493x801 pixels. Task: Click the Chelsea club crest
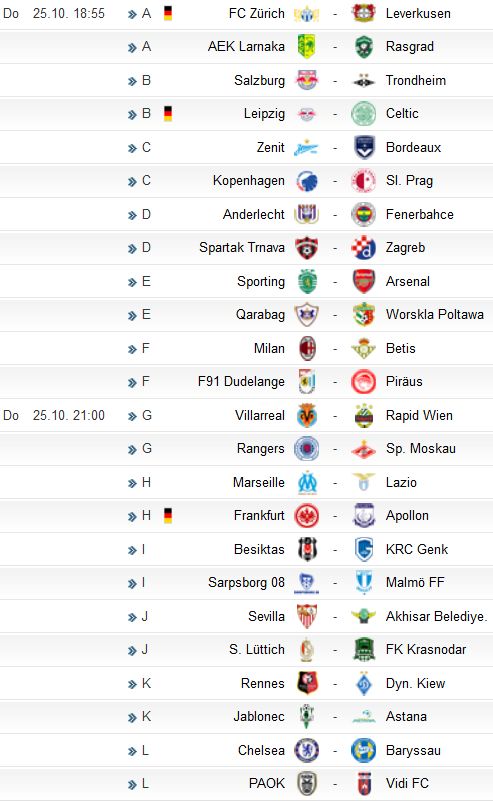(x=307, y=750)
